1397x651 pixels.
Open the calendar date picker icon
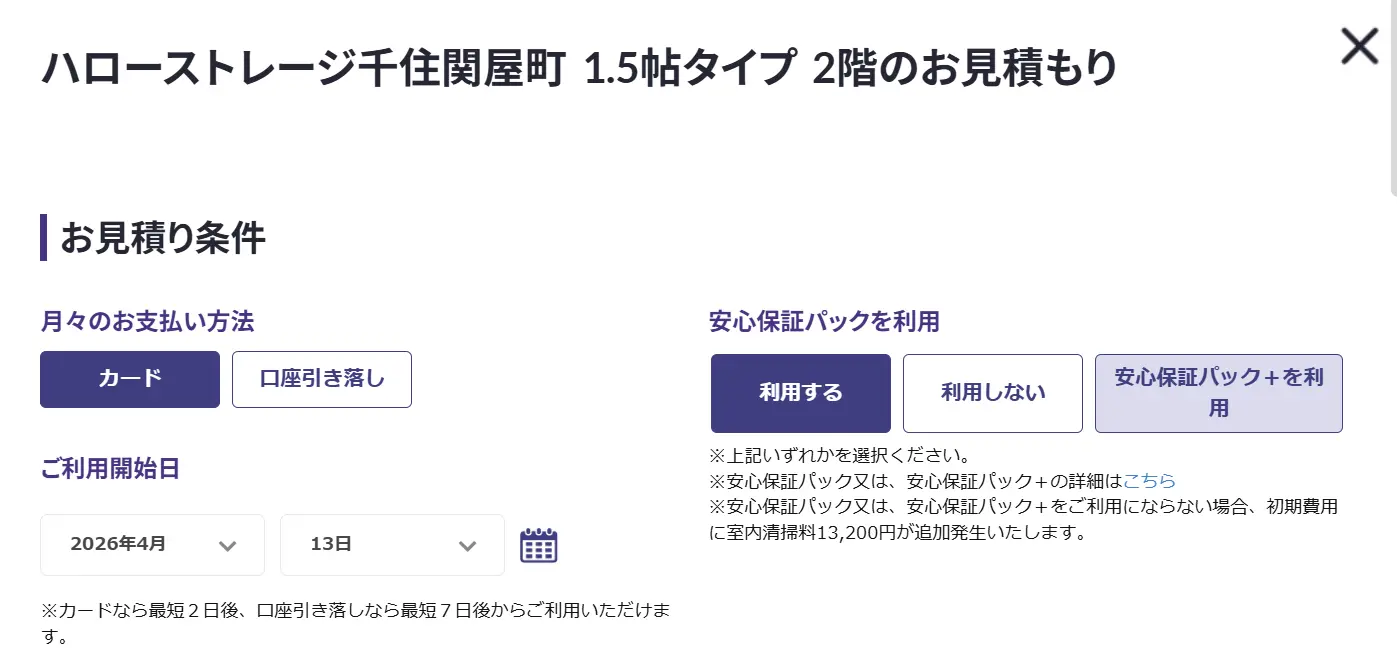tap(539, 545)
